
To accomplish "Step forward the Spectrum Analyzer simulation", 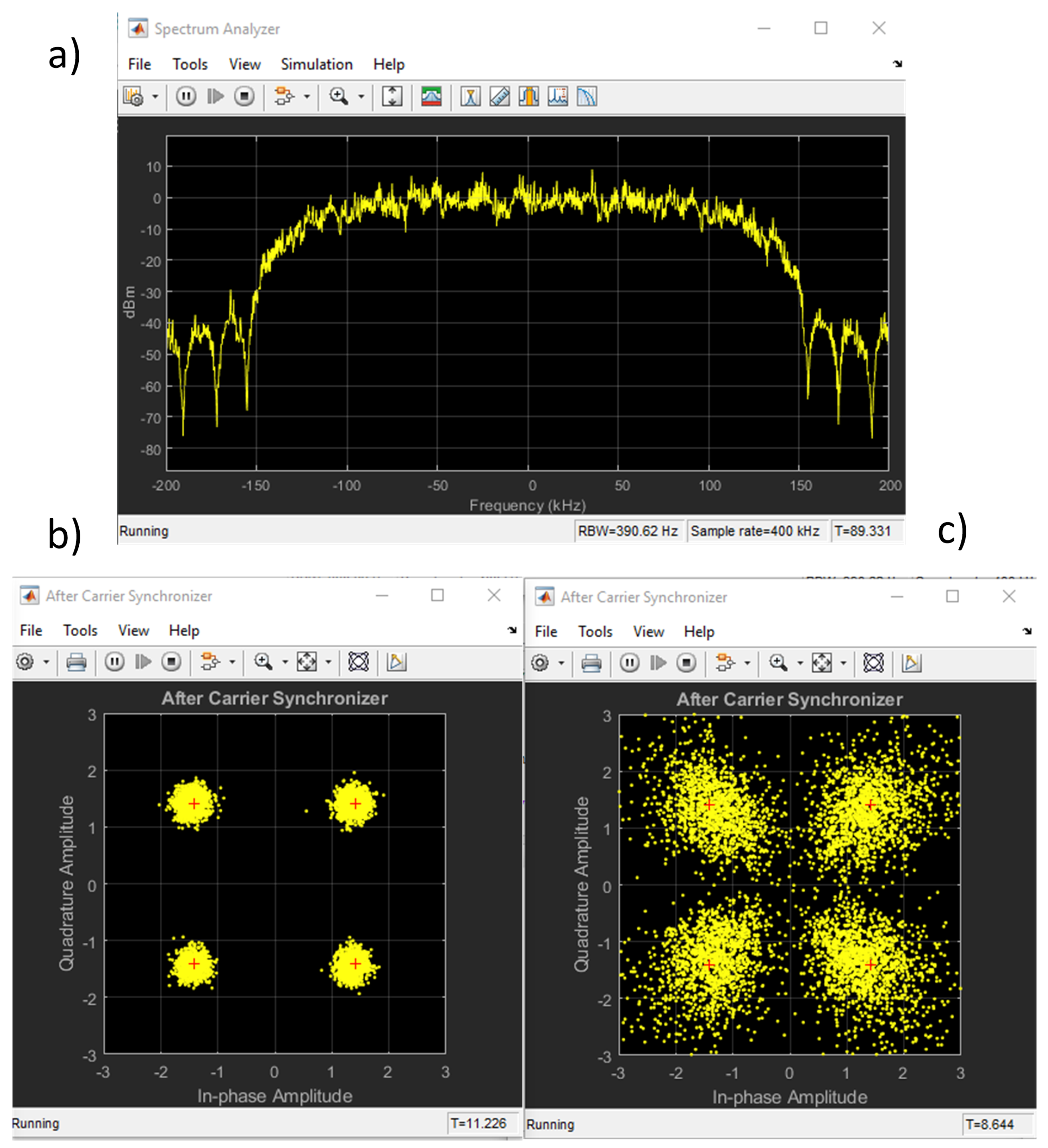I will coord(215,96).
